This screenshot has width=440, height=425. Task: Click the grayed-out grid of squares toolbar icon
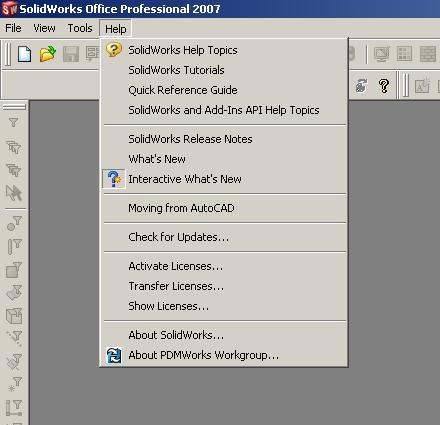[x=404, y=54]
